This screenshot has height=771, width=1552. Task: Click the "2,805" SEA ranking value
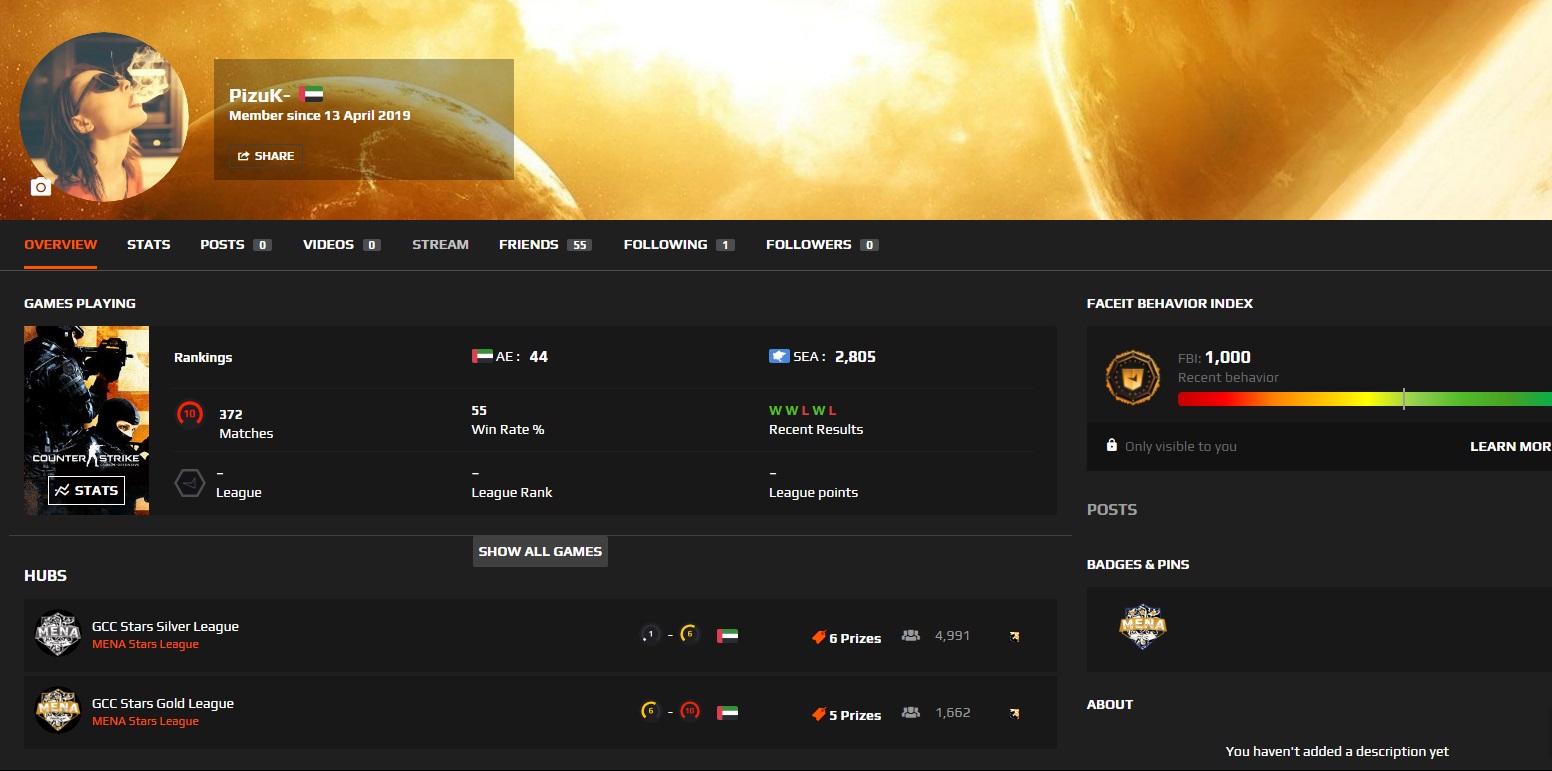click(x=855, y=356)
